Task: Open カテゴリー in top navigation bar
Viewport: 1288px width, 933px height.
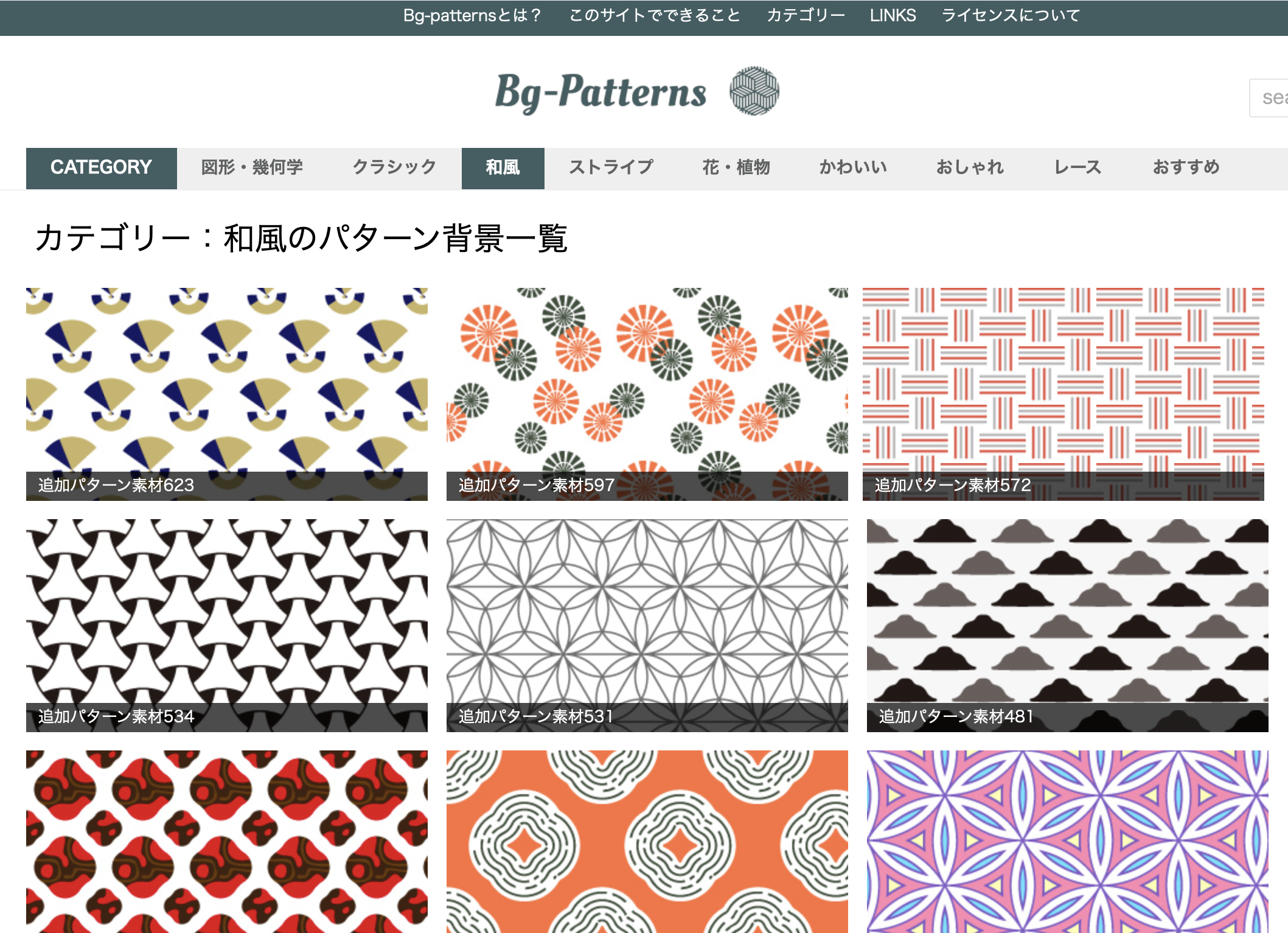Action: [x=806, y=15]
